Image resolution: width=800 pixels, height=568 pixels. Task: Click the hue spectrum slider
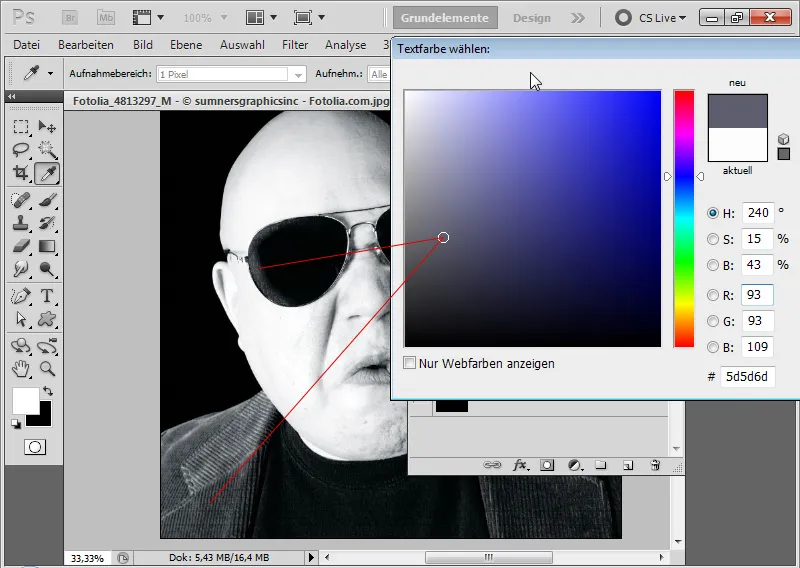[684, 218]
